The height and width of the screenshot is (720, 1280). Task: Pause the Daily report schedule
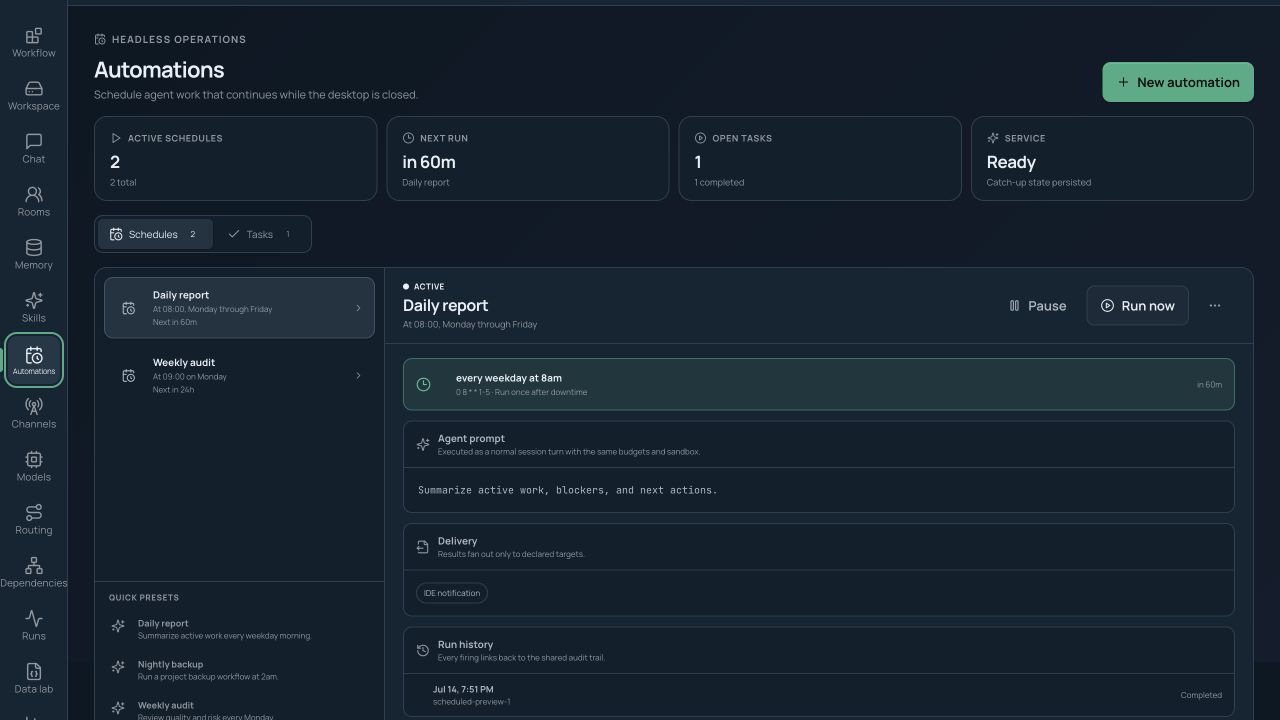(x=1038, y=306)
